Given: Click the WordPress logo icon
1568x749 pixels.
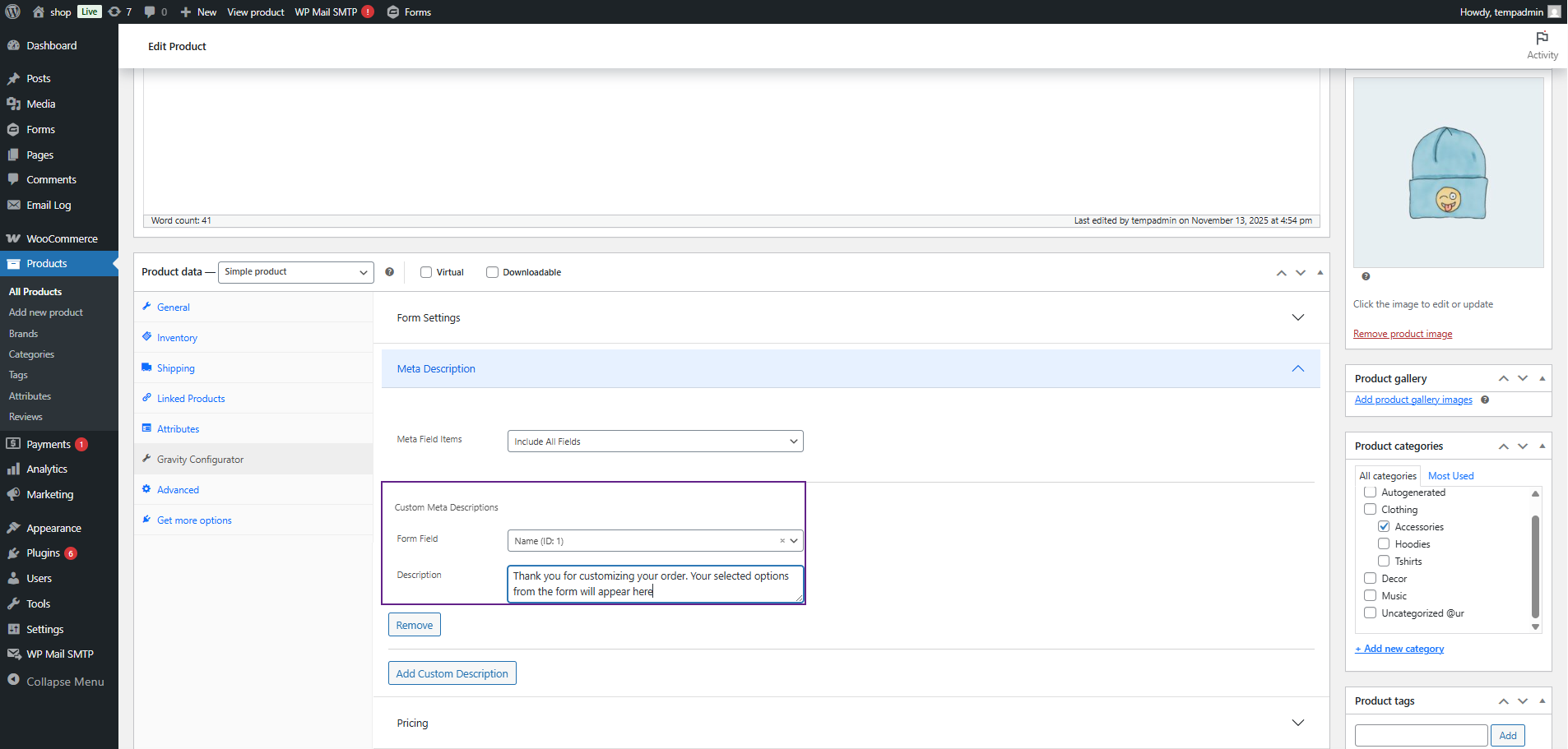Looking at the screenshot, I should 13,12.
